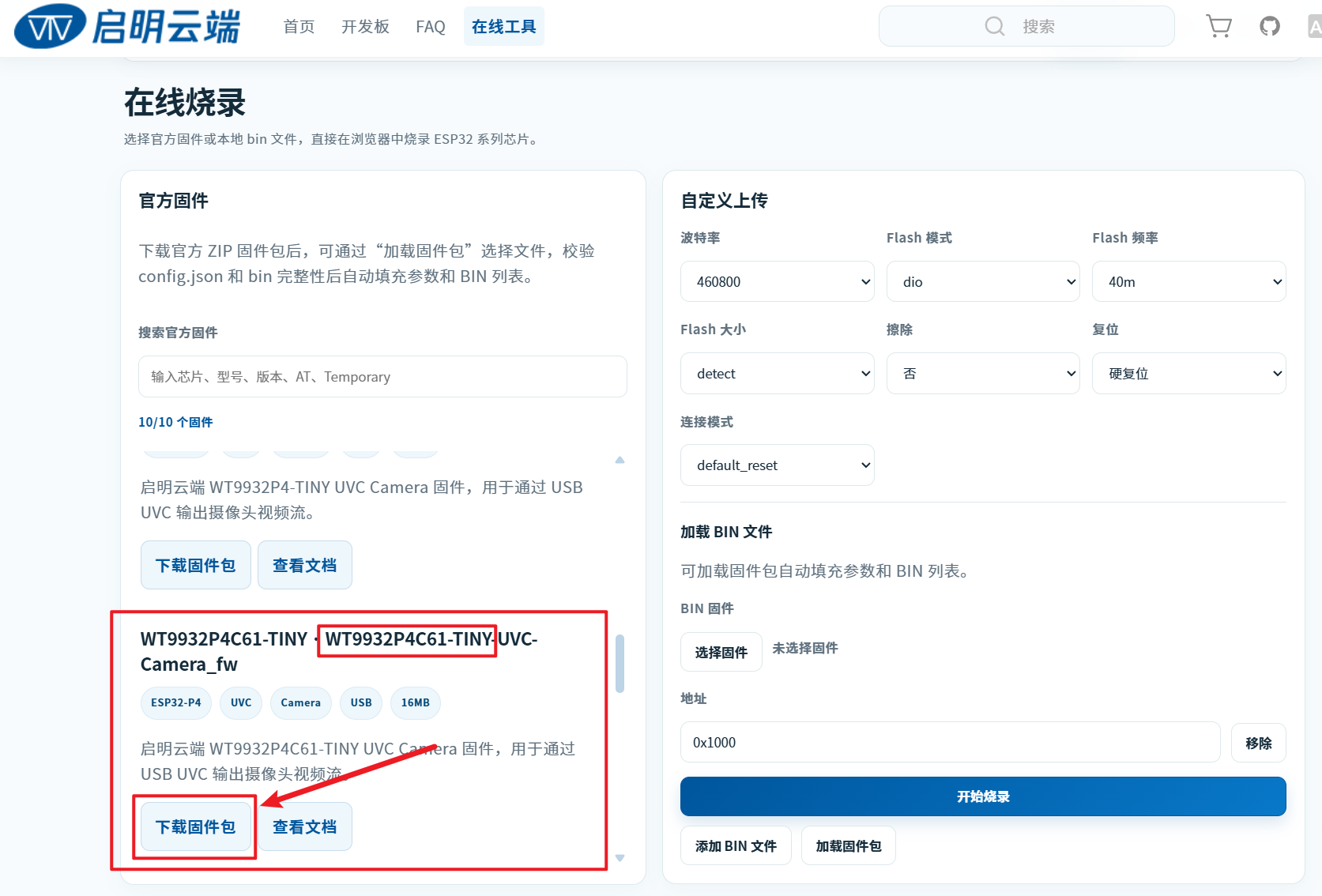
Task: Select the 在线工具 tab
Action: click(504, 27)
